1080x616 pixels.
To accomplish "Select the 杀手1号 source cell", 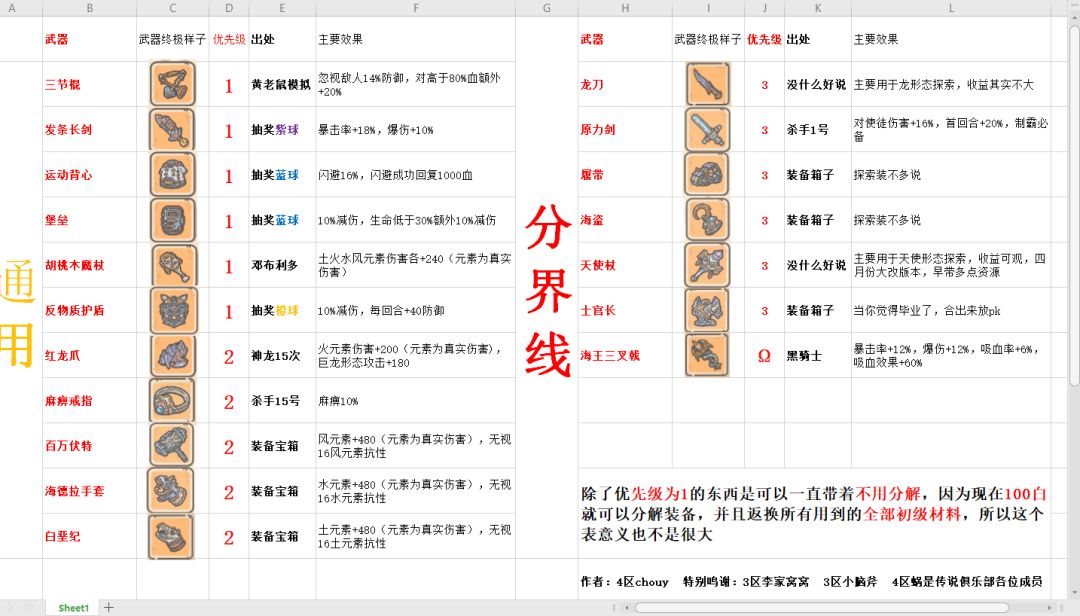I will pyautogui.click(x=818, y=130).
